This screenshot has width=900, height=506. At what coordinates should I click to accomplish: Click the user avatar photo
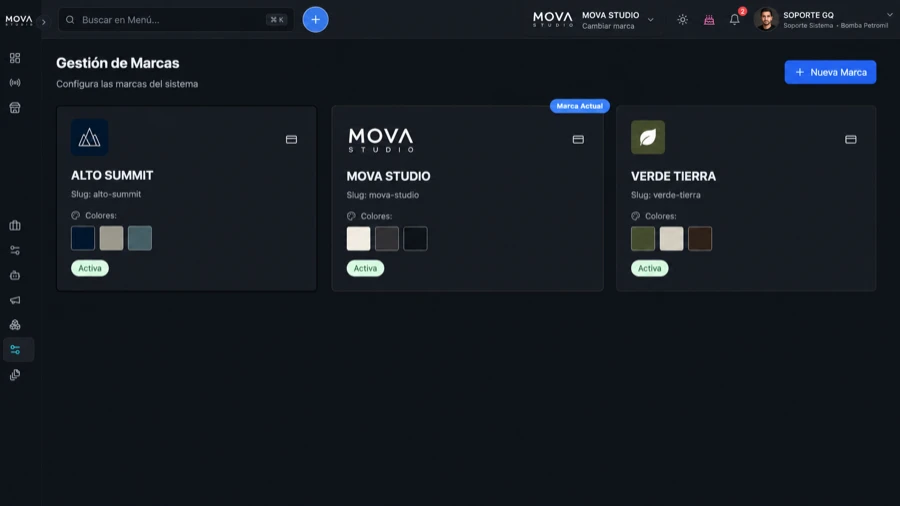pyautogui.click(x=766, y=20)
